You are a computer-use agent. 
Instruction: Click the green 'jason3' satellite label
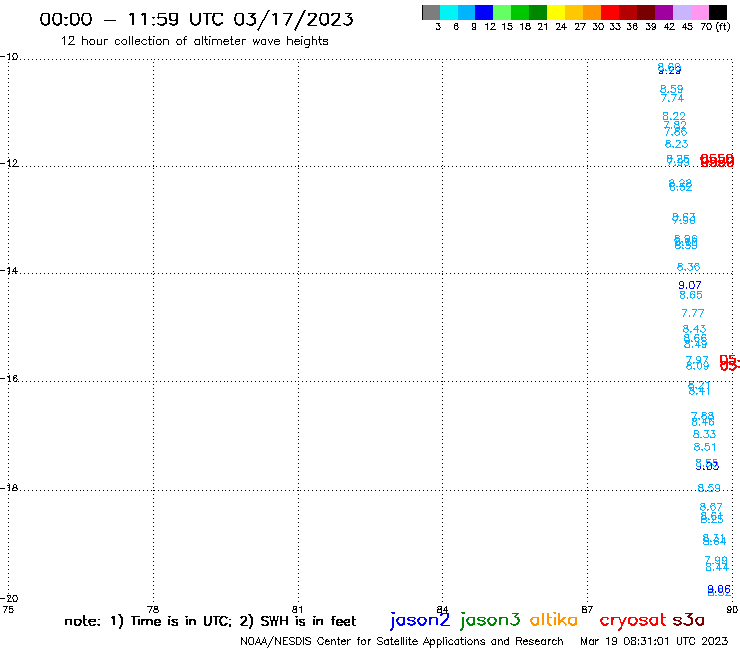[x=490, y=620]
